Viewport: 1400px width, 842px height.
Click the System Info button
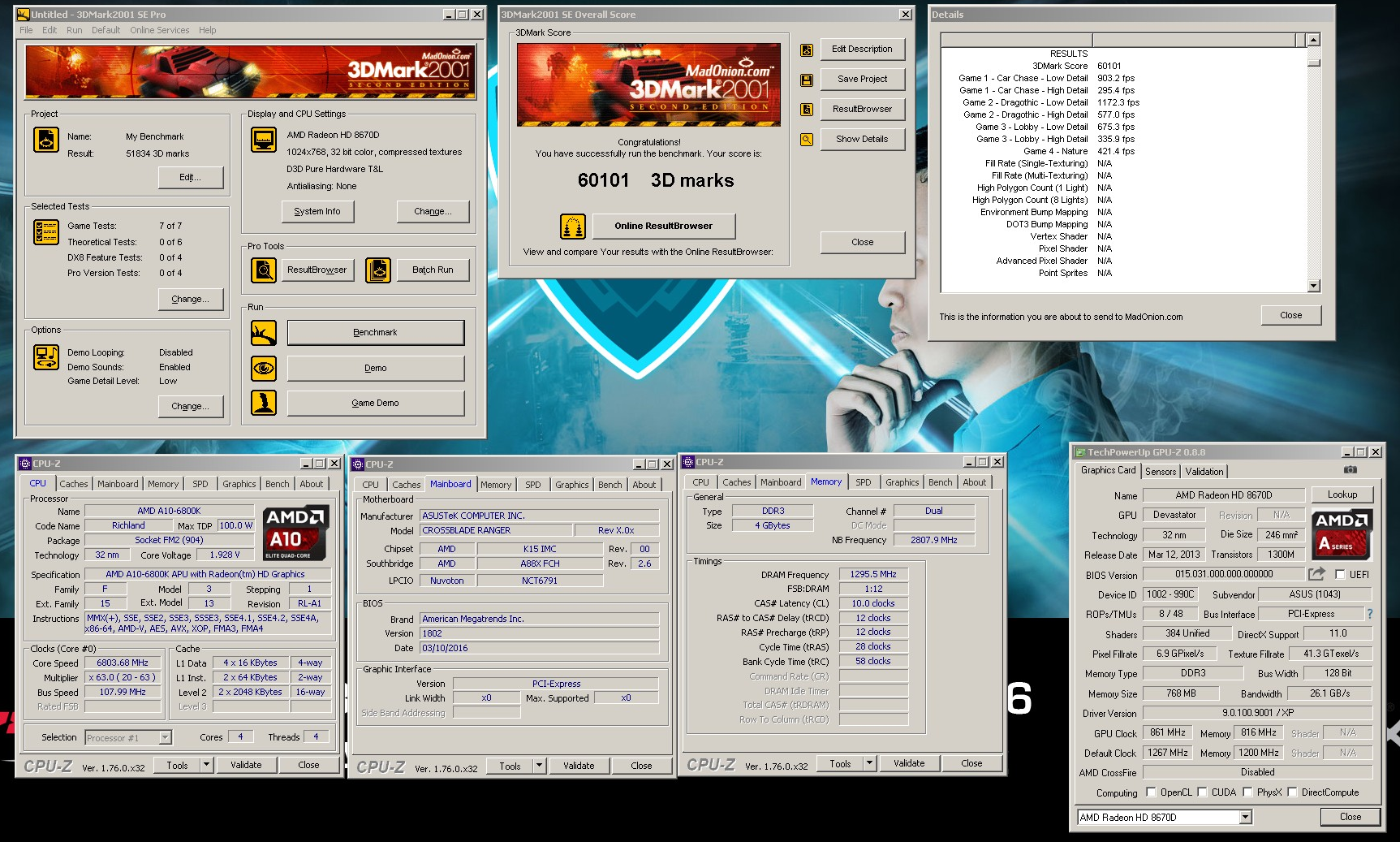click(x=317, y=212)
